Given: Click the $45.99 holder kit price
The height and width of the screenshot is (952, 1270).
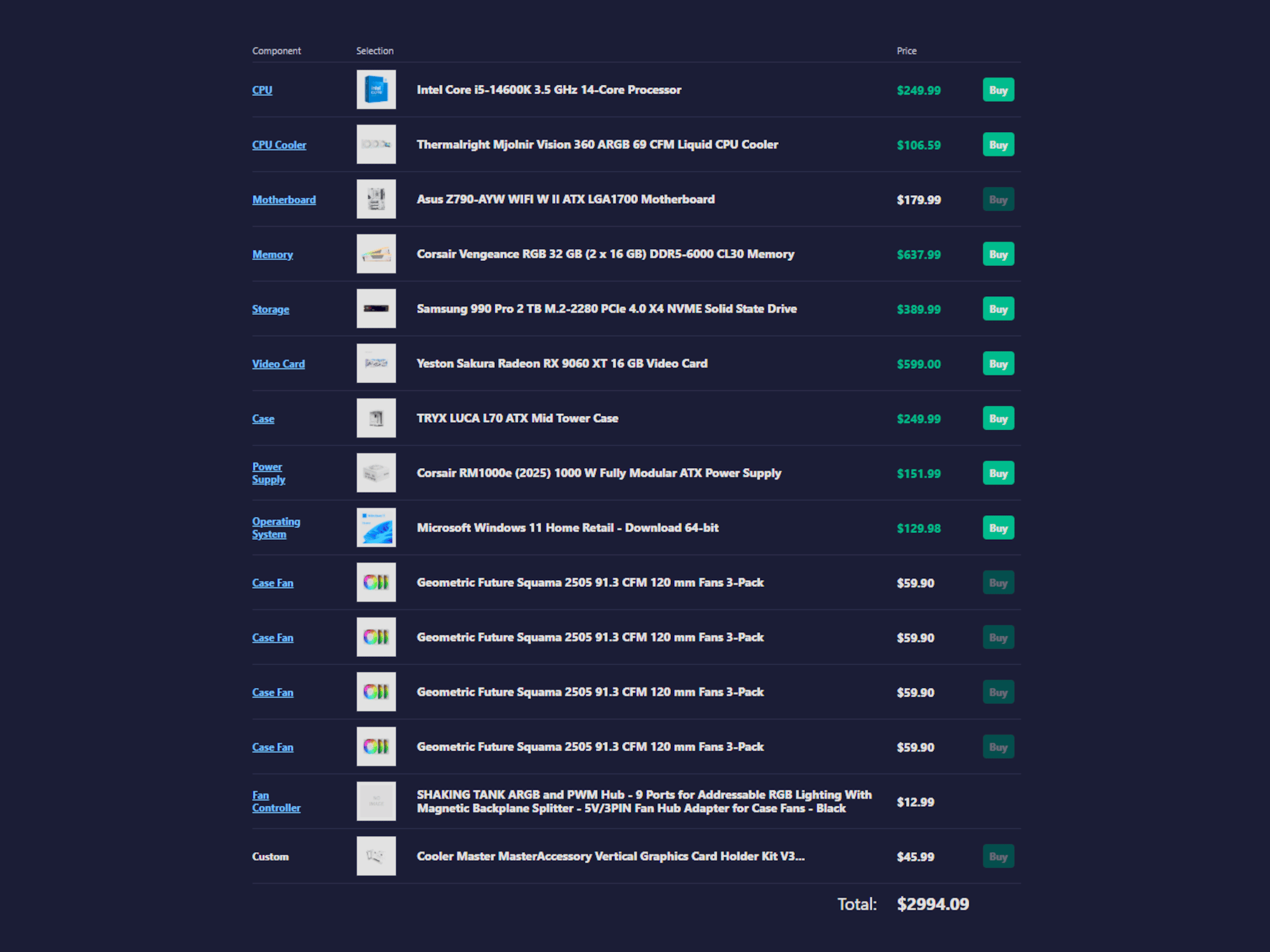Looking at the screenshot, I should [x=915, y=857].
